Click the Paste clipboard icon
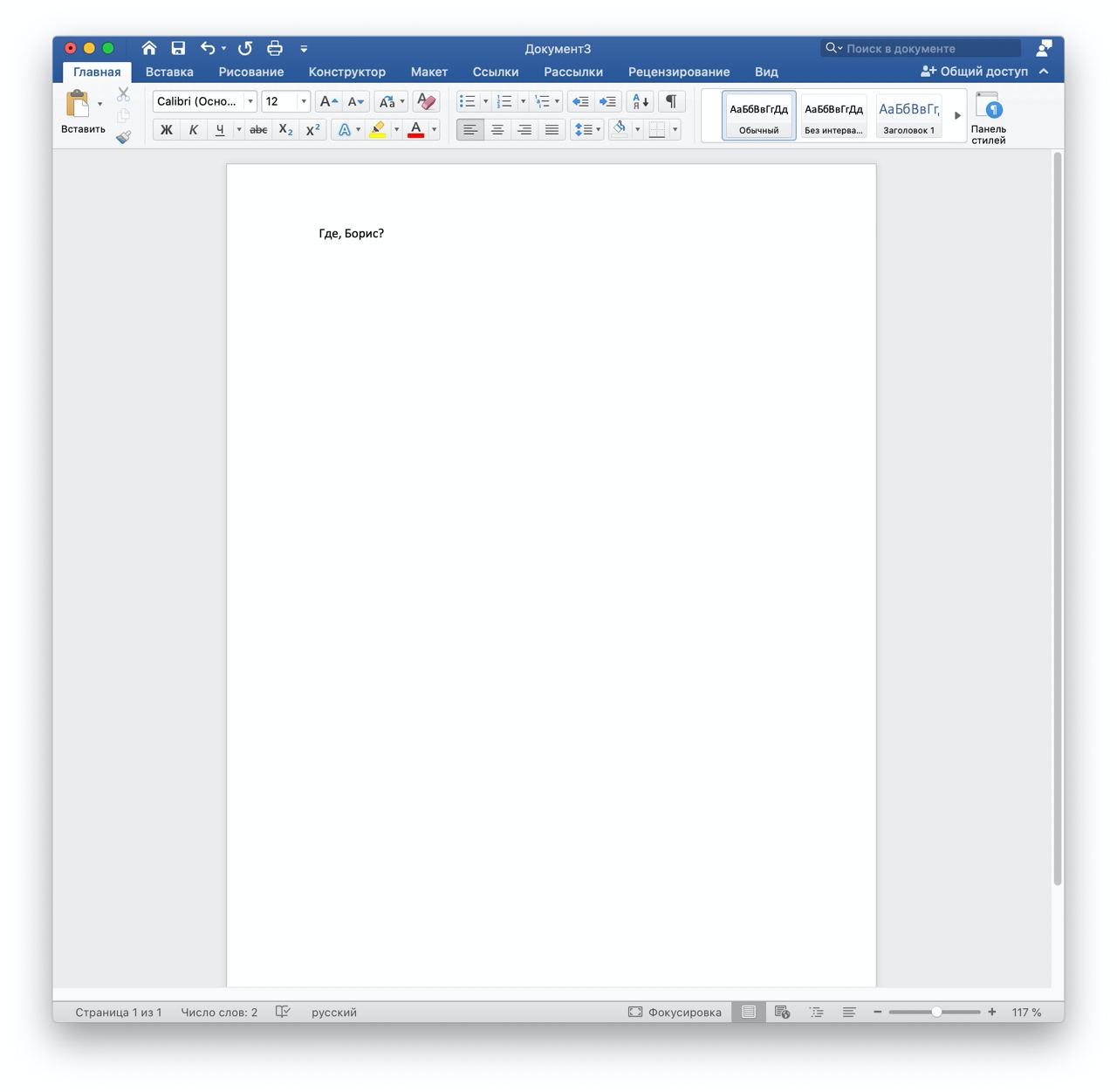The width and height of the screenshot is (1117, 1092). [78, 103]
